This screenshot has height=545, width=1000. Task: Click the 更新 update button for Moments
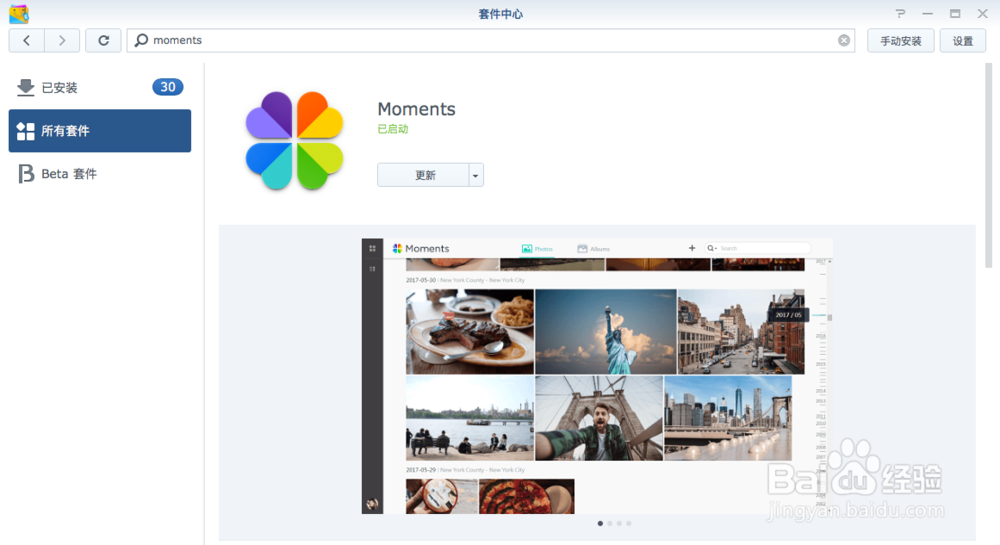(423, 175)
